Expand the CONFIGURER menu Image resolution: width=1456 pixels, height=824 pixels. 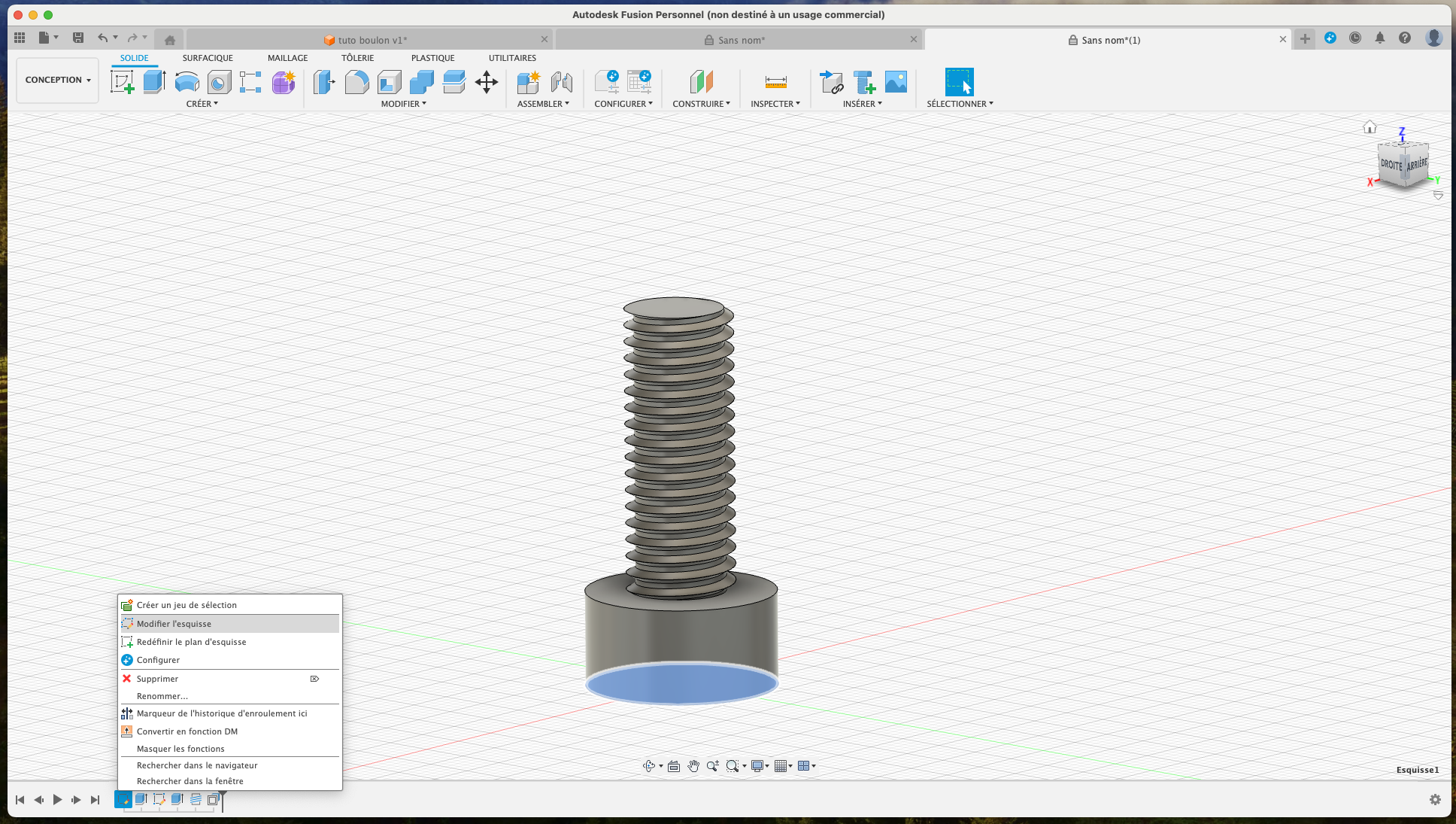tap(623, 104)
